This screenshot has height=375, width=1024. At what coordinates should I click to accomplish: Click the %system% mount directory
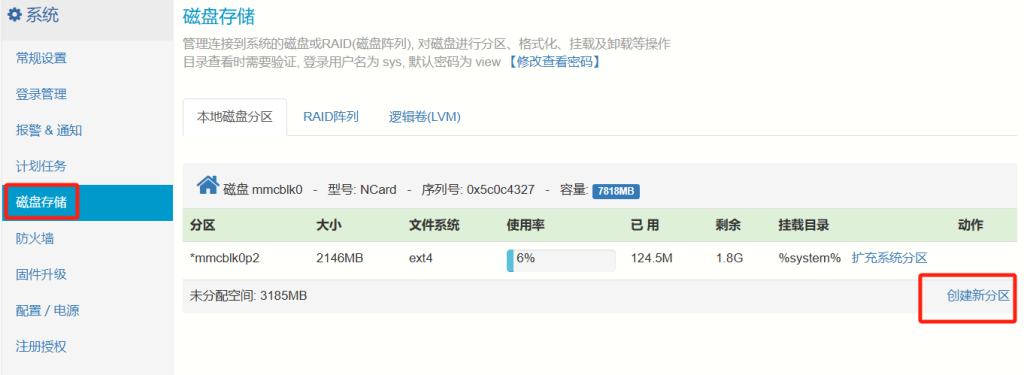(809, 258)
